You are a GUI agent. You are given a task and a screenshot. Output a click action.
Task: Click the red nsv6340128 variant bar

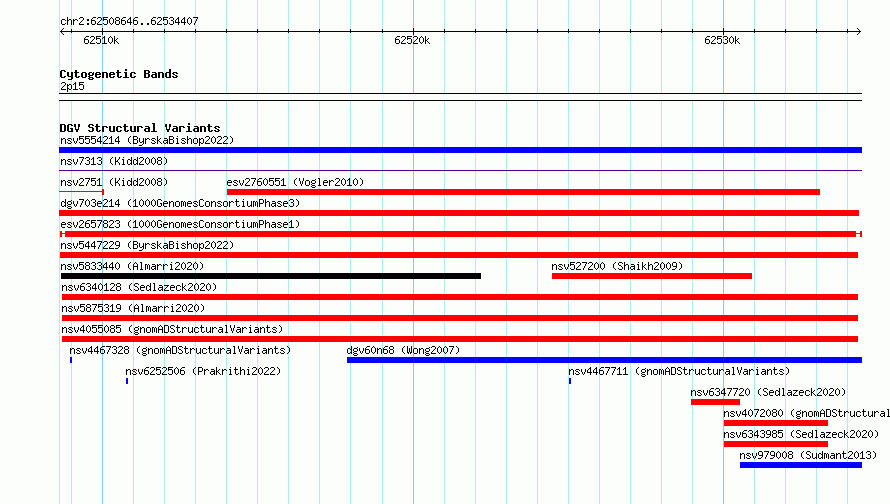tap(460, 297)
